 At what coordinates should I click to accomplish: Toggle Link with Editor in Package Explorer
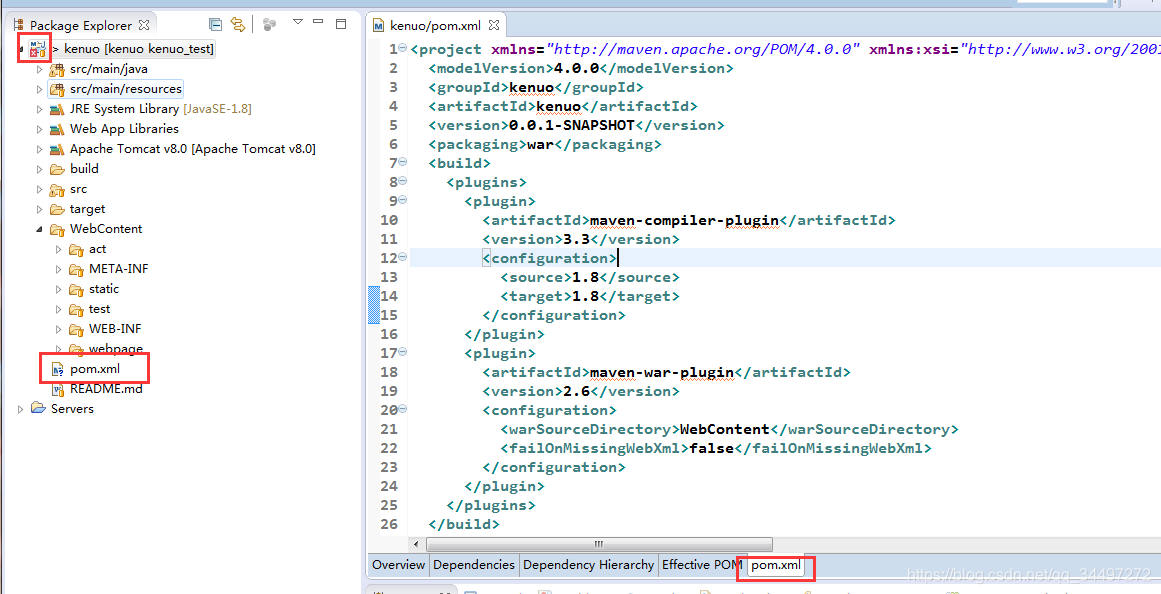(238, 24)
